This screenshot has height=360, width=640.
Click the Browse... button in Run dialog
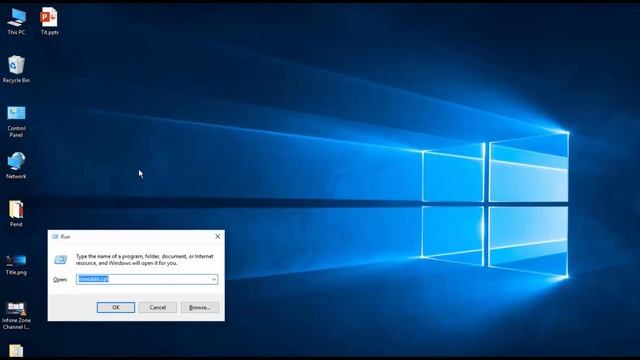point(200,307)
